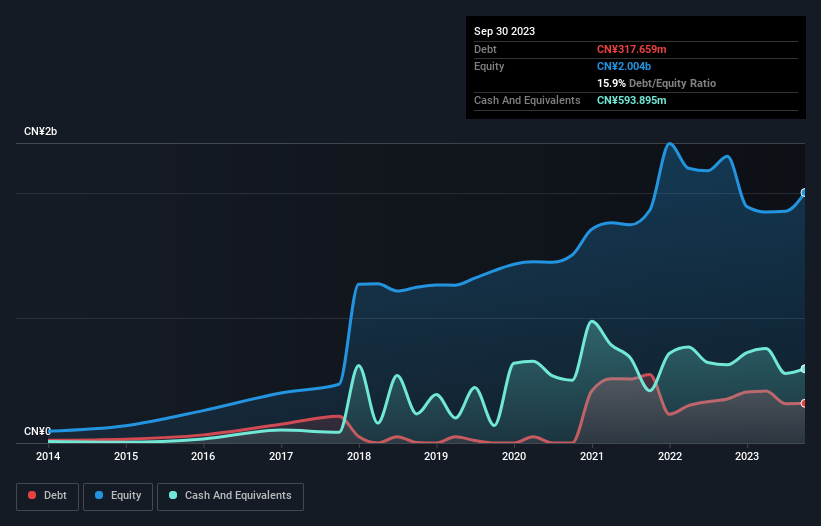Click the CN¥317.659m debt value
Viewport: 821px width, 526px height.
pyautogui.click(x=631, y=49)
